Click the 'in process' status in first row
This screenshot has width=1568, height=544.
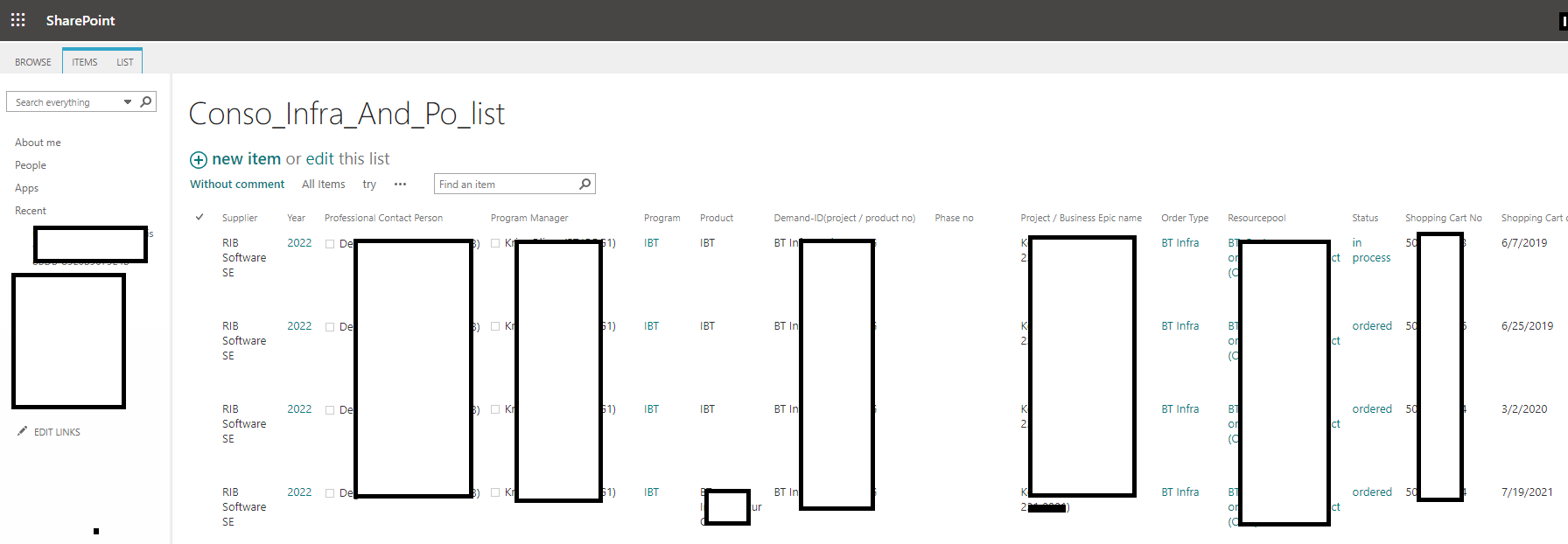(1371, 250)
